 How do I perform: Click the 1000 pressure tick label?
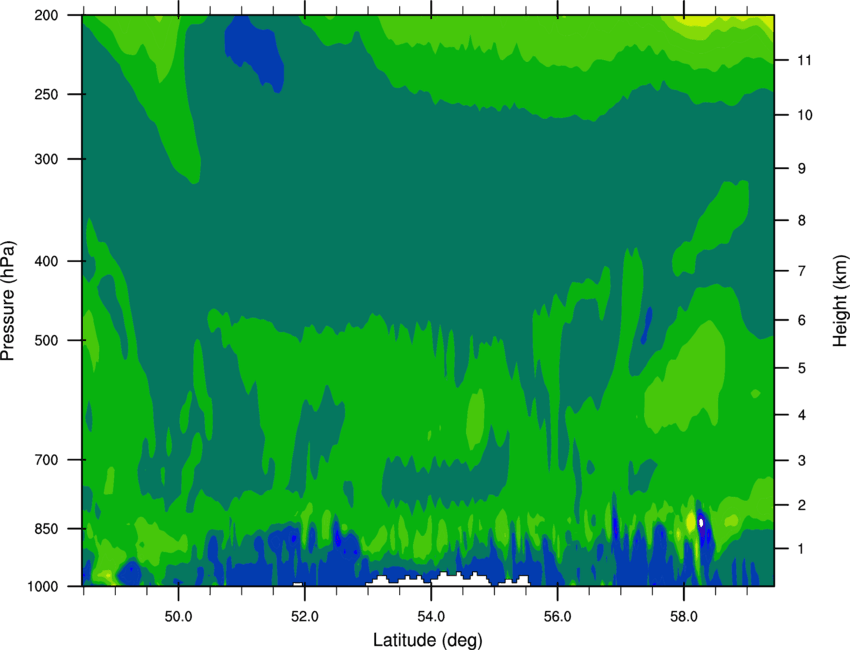point(42,587)
